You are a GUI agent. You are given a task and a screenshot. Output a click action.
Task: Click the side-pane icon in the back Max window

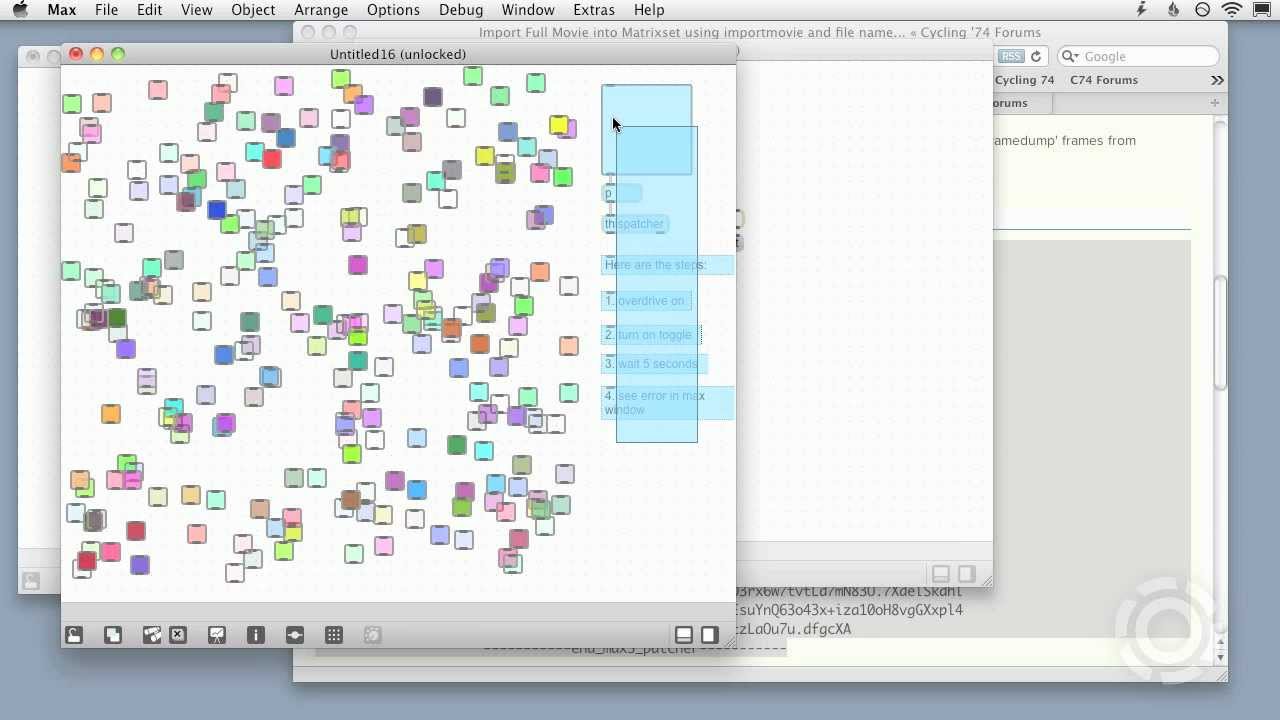(966, 574)
